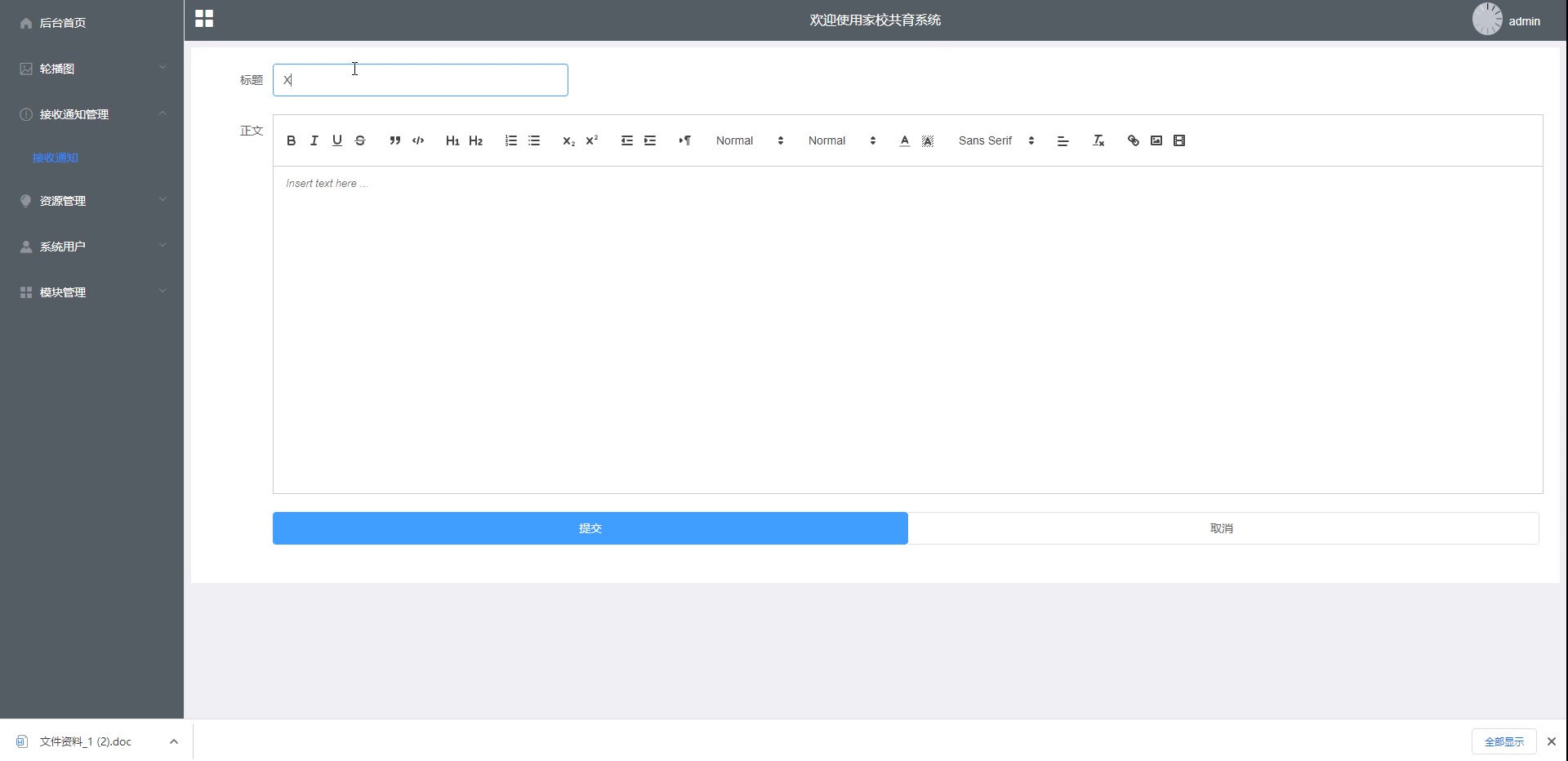Open the text alignment picker
This screenshot has width=1568, height=761.
click(x=1063, y=140)
